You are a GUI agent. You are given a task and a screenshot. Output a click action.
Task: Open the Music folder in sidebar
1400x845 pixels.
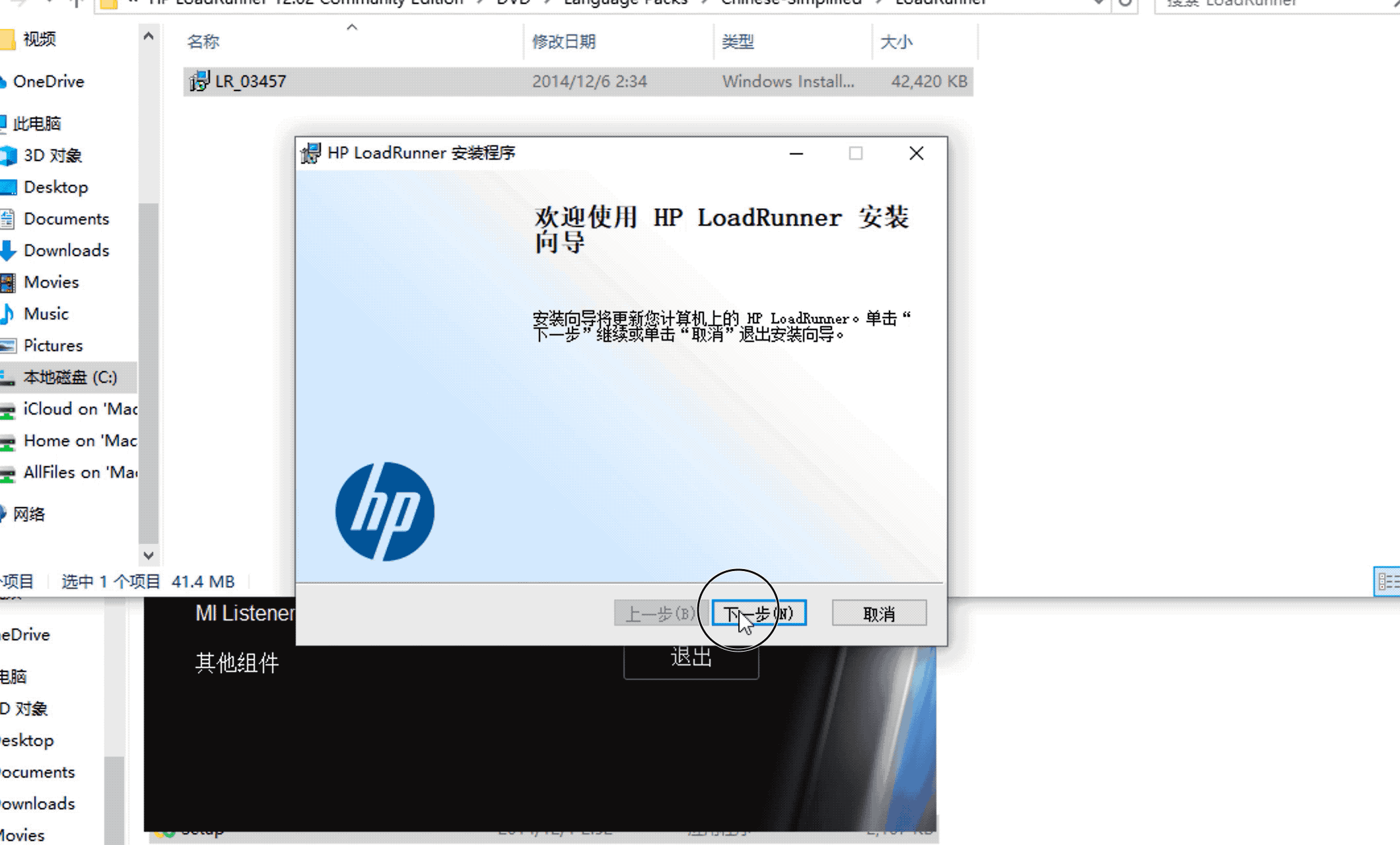tap(45, 314)
